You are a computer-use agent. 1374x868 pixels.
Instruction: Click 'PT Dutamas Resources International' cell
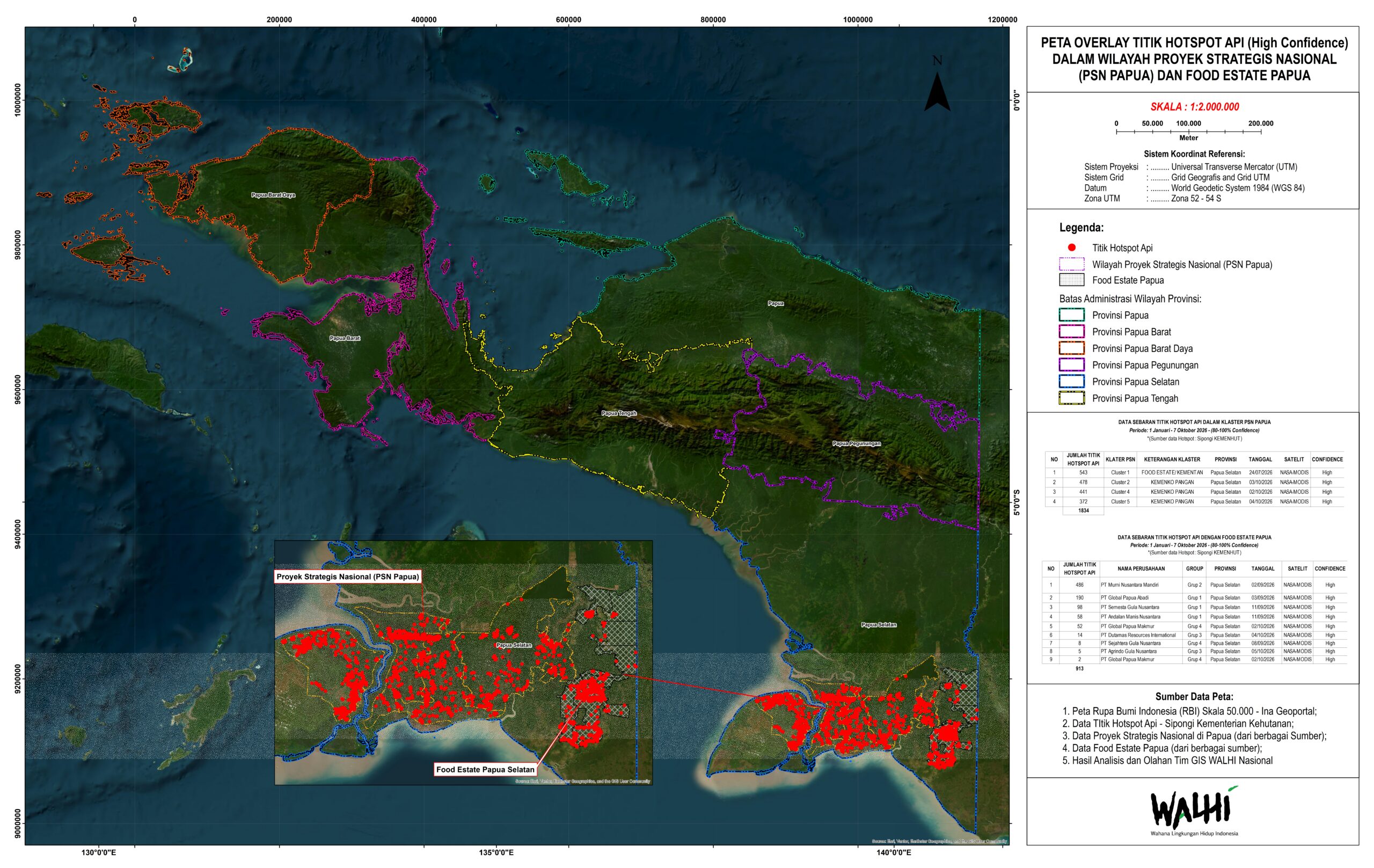tap(1138, 634)
